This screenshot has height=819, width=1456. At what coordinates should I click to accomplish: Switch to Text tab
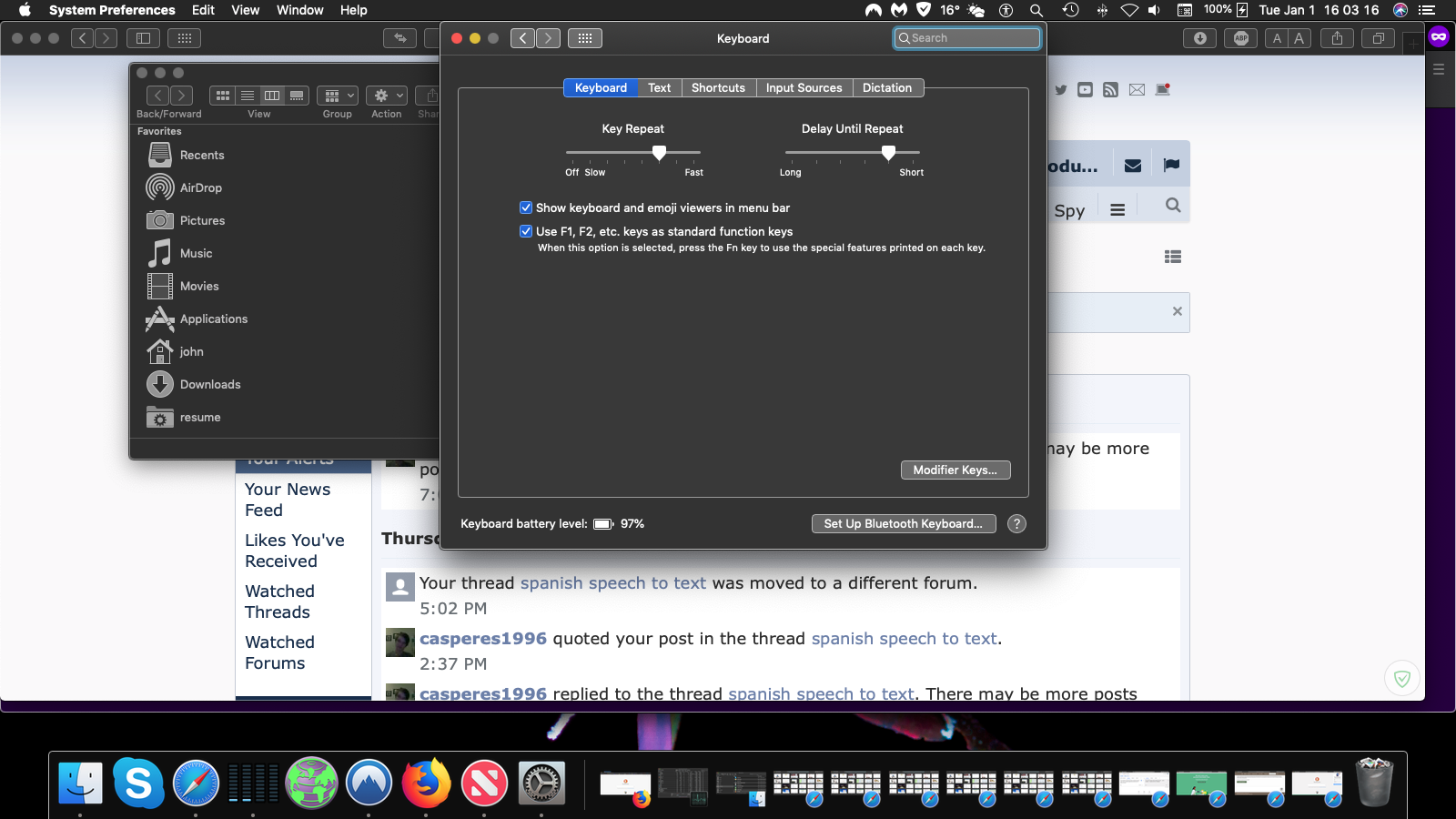click(660, 87)
